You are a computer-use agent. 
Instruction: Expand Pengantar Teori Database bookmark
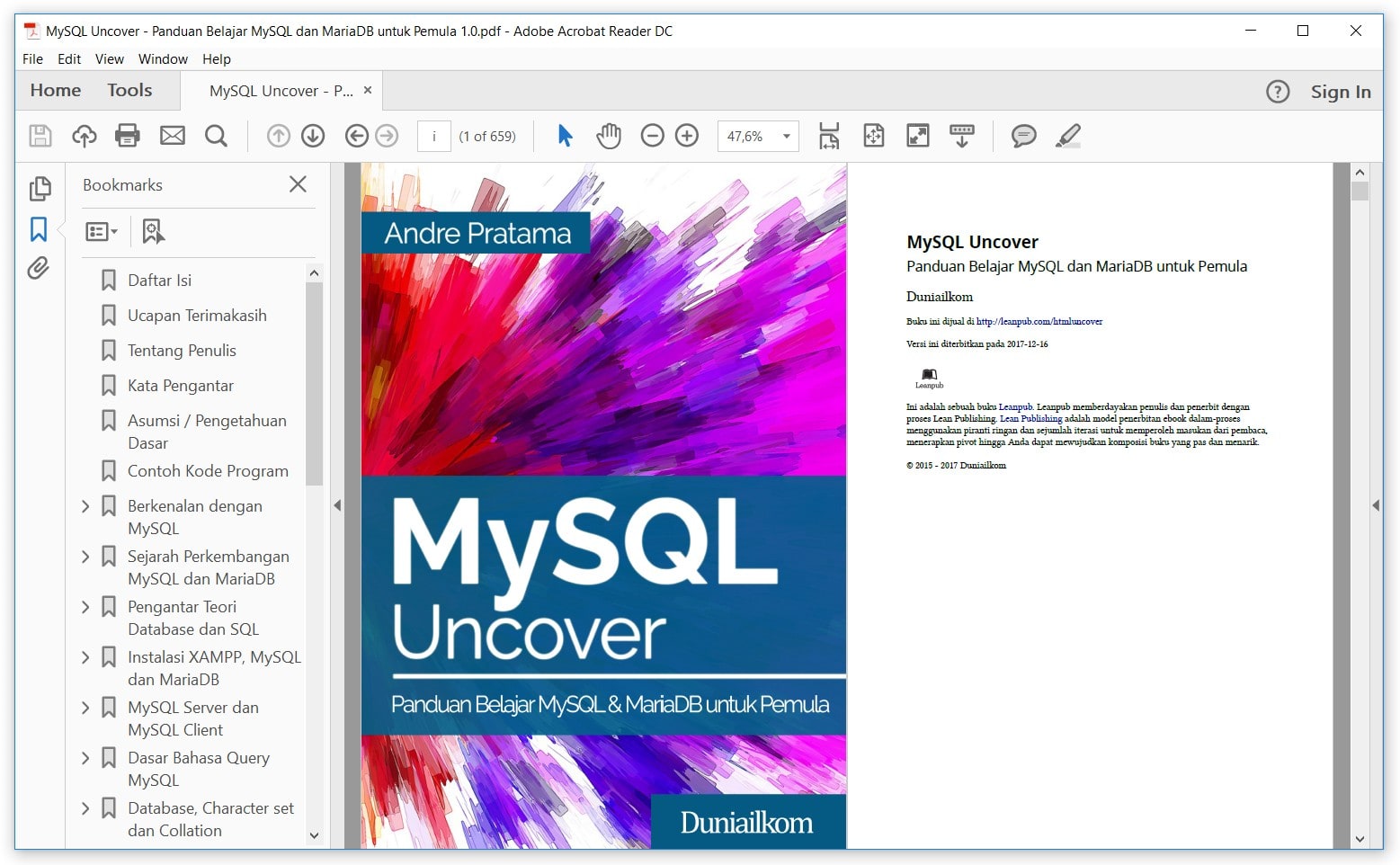[x=85, y=607]
